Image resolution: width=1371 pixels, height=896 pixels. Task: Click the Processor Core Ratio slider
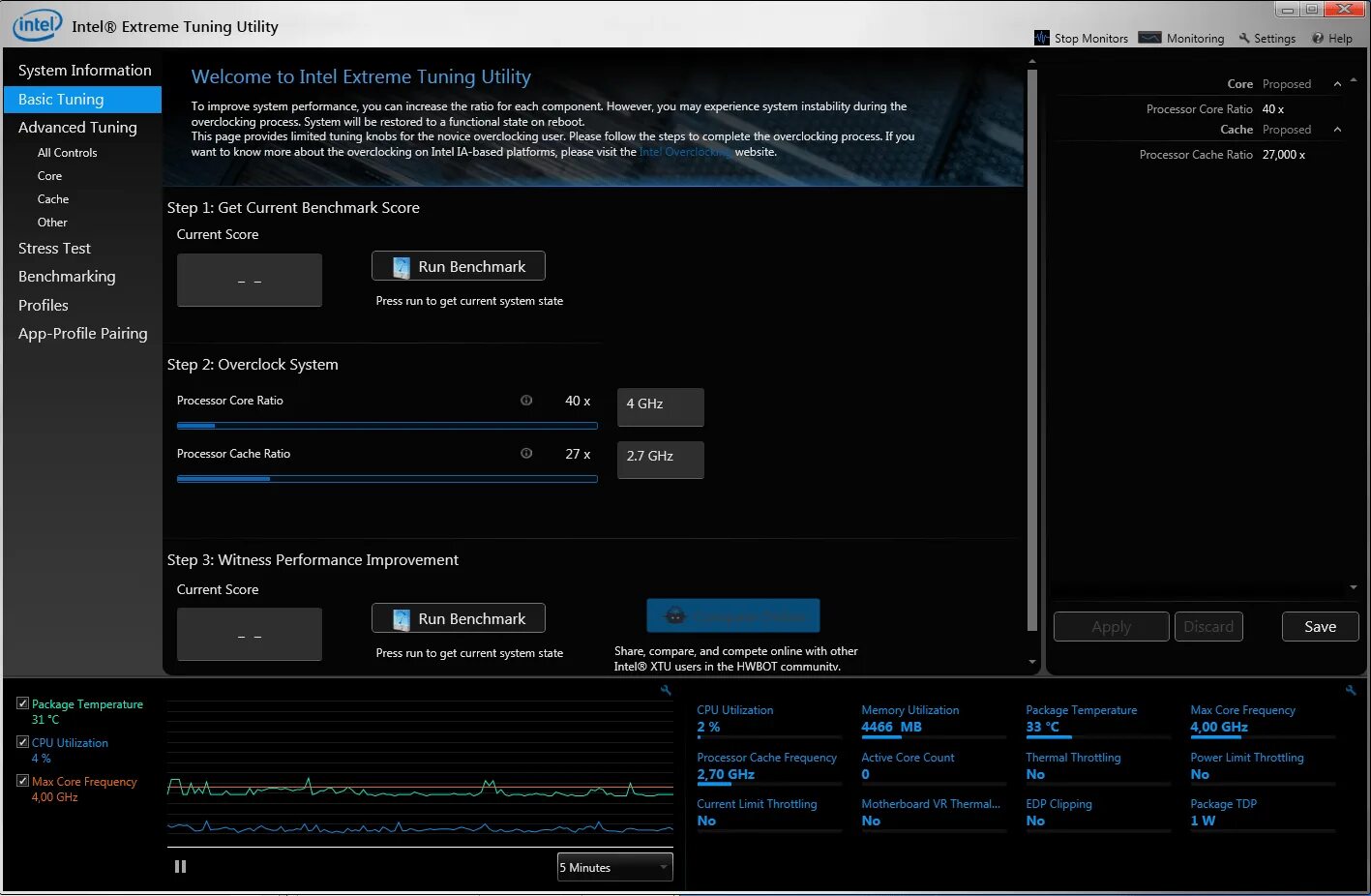coord(387,425)
